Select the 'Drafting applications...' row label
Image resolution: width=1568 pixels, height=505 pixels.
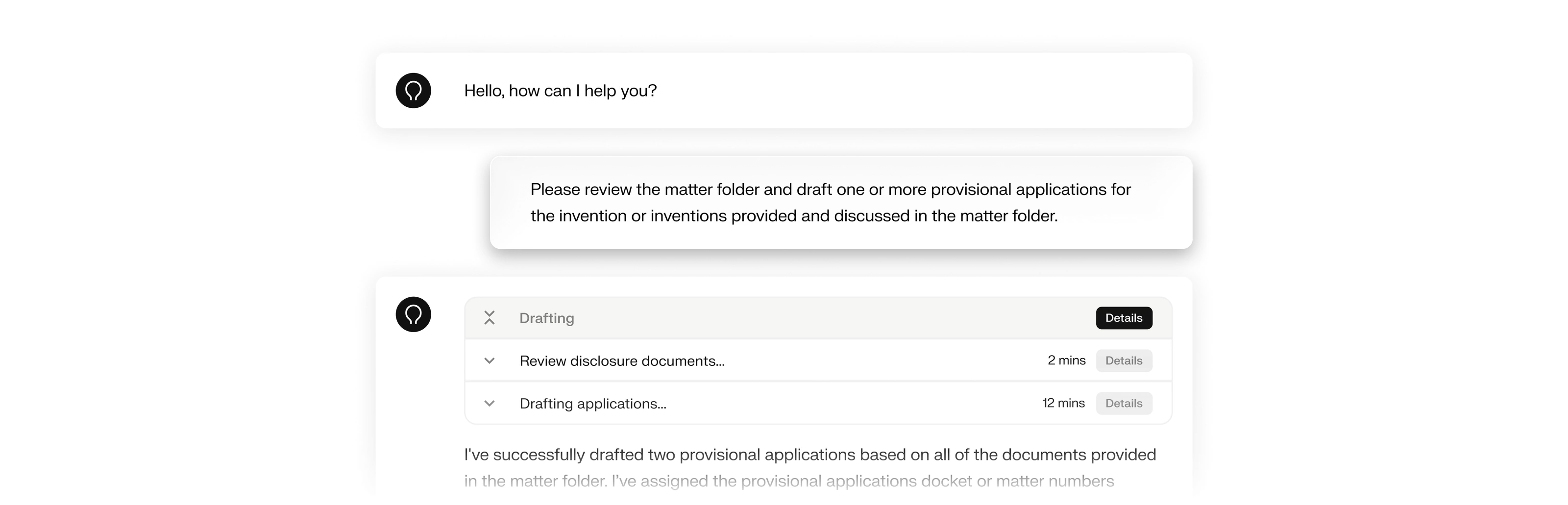tap(593, 404)
